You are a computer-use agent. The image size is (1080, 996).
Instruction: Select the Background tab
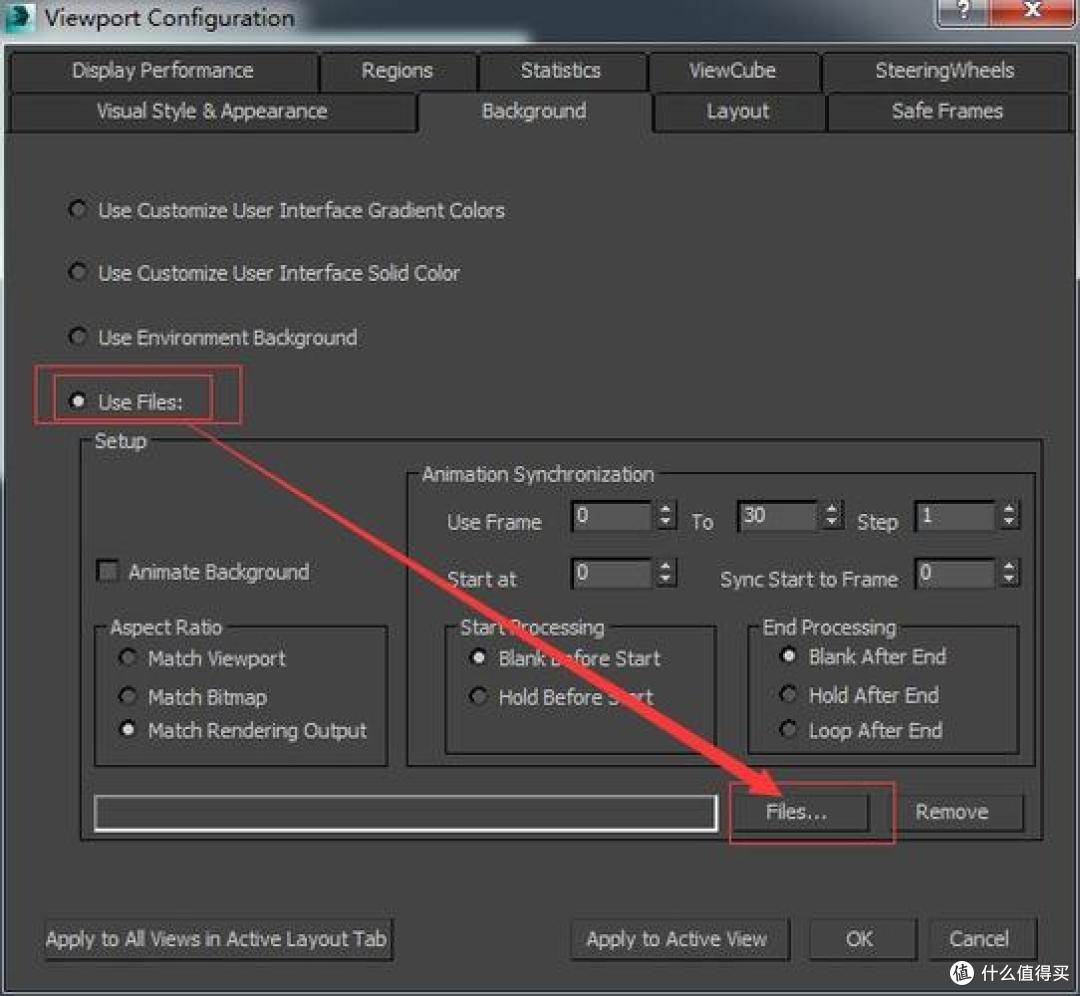click(534, 112)
